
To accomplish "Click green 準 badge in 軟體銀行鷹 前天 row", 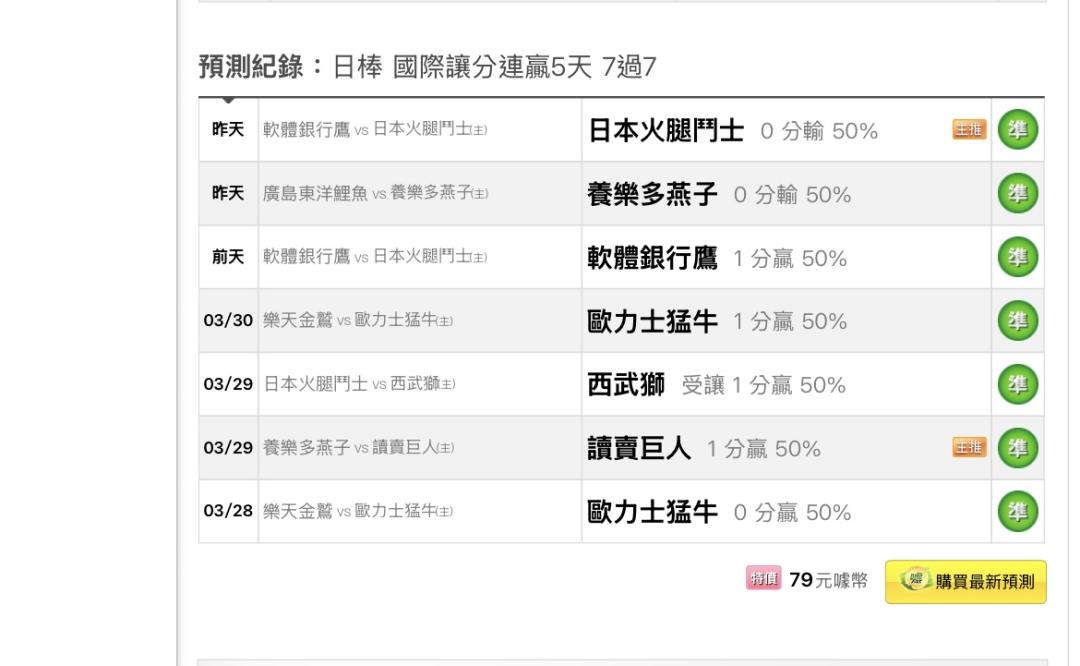I will pos(1017,257).
